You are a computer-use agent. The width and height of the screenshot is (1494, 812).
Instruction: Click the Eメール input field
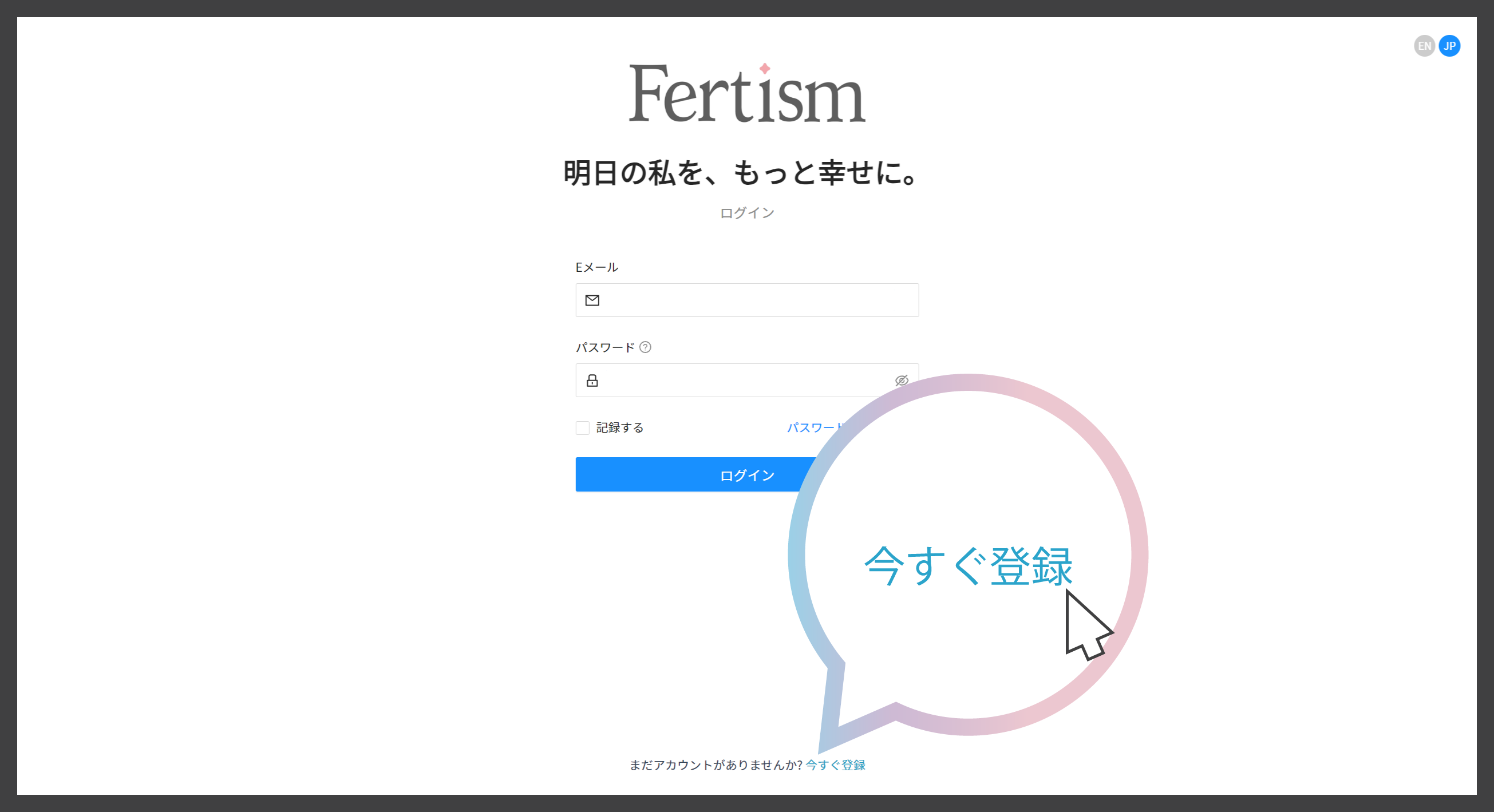(x=747, y=300)
